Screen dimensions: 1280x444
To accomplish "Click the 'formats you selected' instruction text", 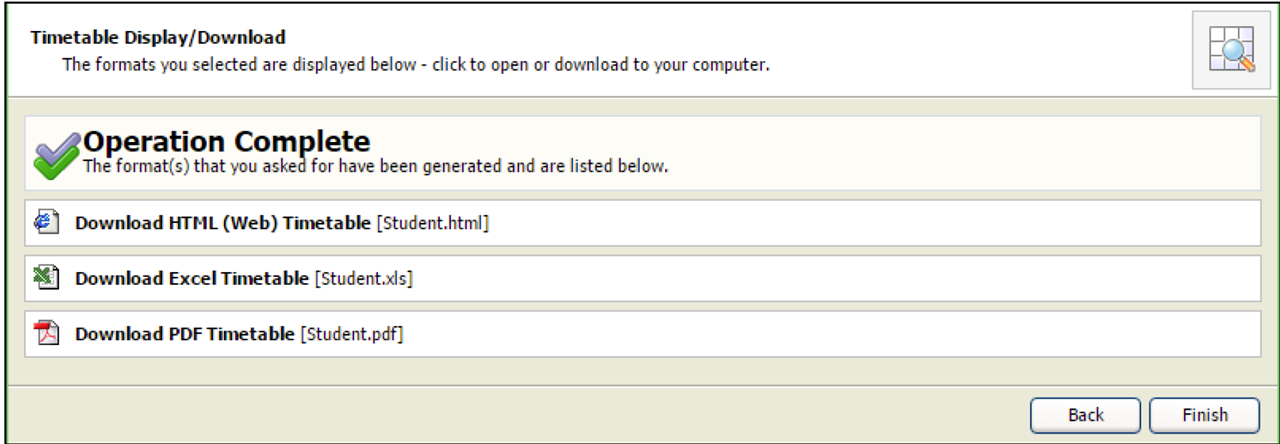I will click(416, 65).
